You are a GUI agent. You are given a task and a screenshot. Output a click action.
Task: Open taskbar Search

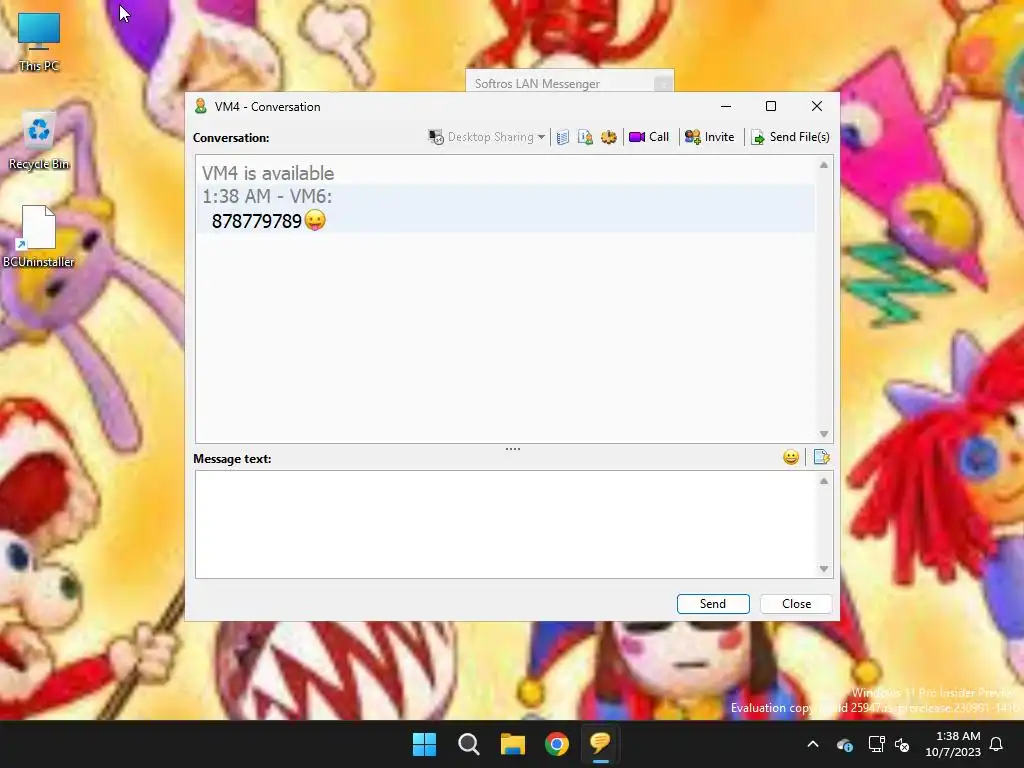tap(468, 744)
